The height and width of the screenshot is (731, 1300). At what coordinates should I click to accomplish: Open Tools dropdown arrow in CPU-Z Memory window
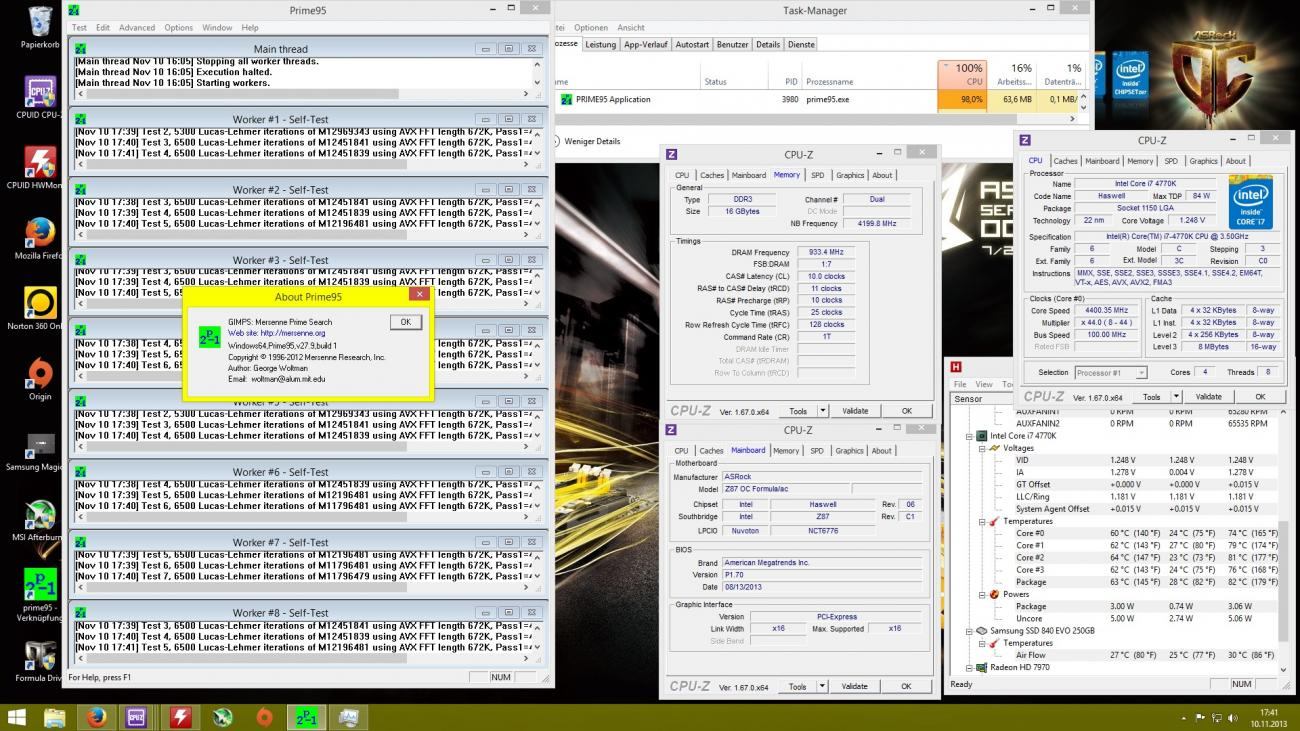tap(822, 411)
